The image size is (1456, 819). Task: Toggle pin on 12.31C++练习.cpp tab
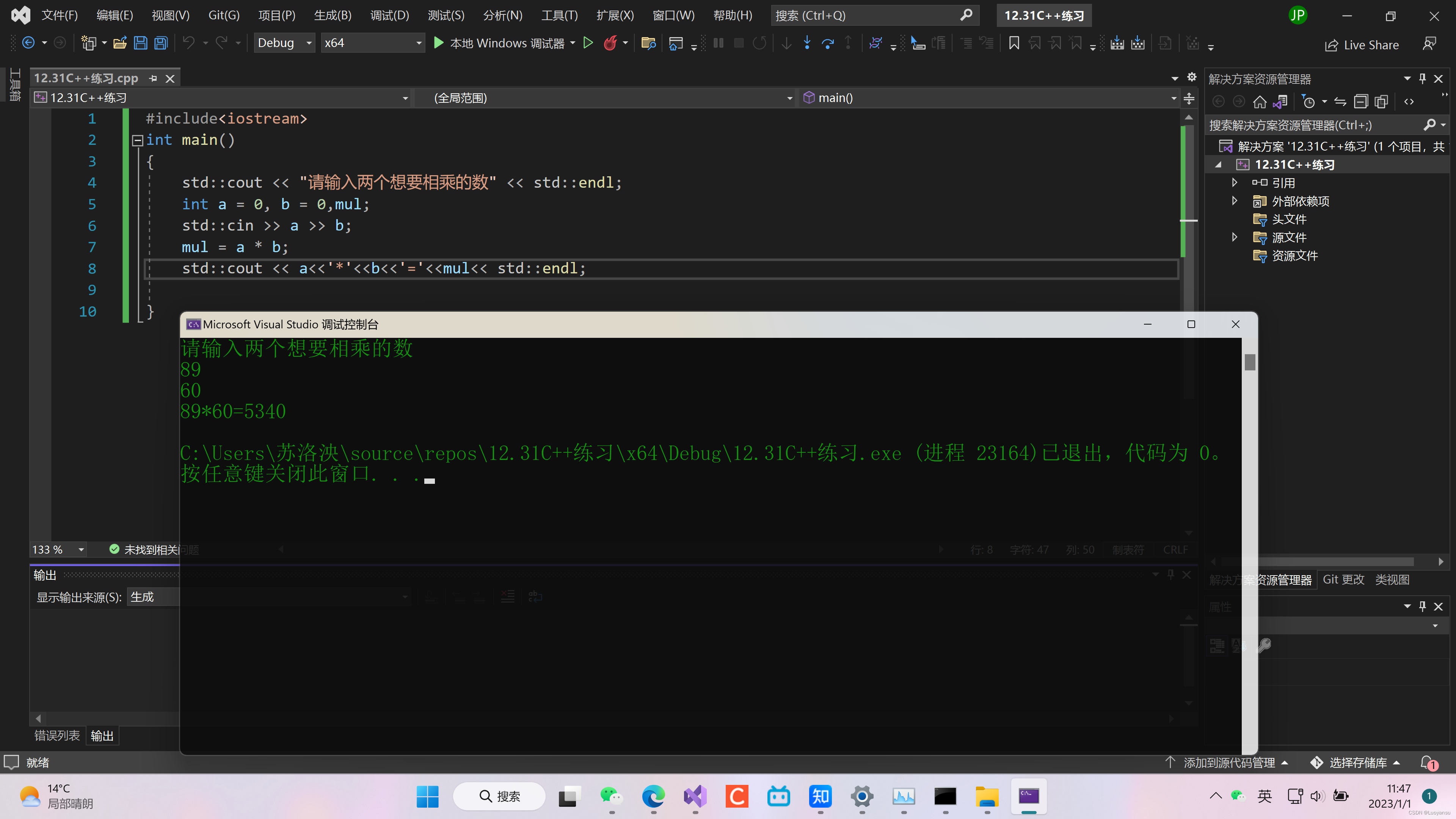coord(152,78)
